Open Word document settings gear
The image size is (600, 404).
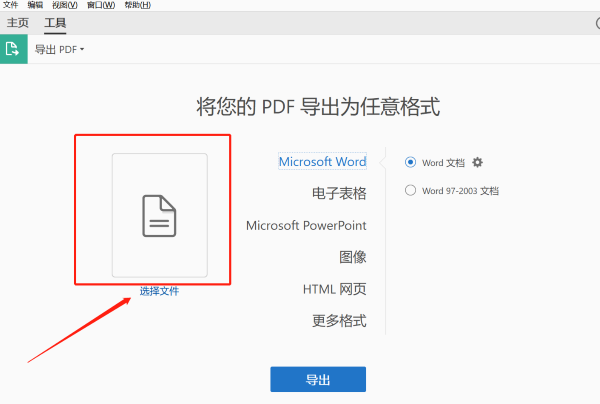(478, 162)
